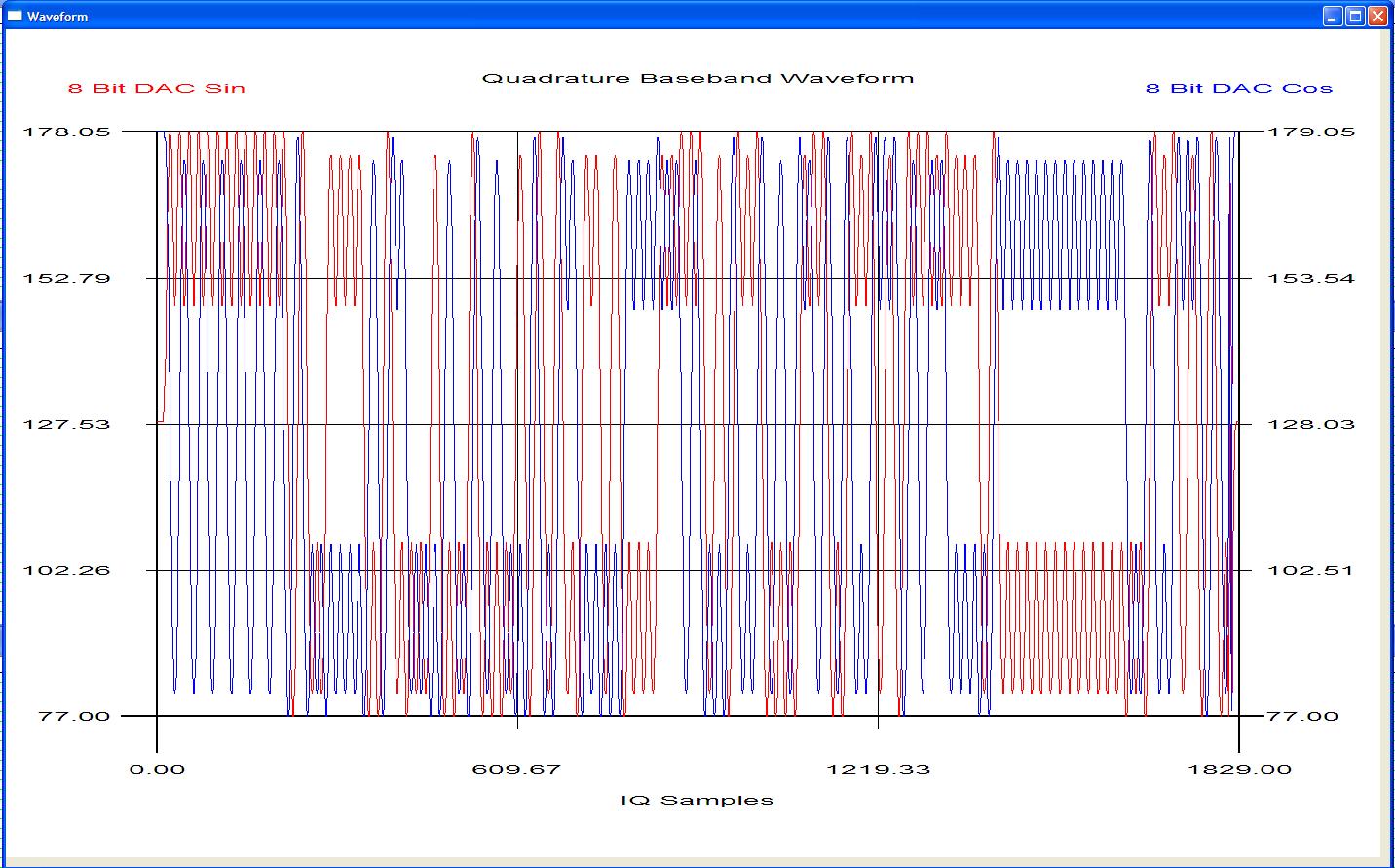Select the red '8 Bit DAC Sin' legend label
1395x868 pixels.
156,88
